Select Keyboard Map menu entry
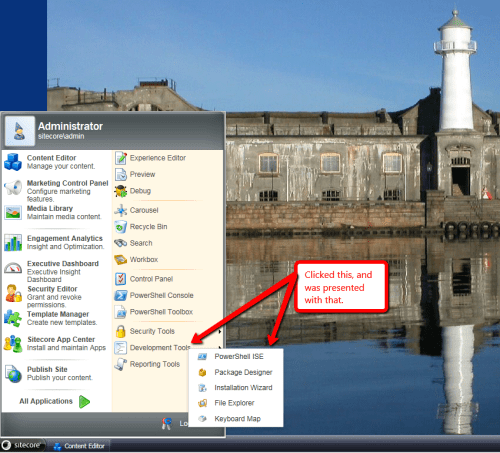This screenshot has height=453, width=500. click(x=236, y=419)
